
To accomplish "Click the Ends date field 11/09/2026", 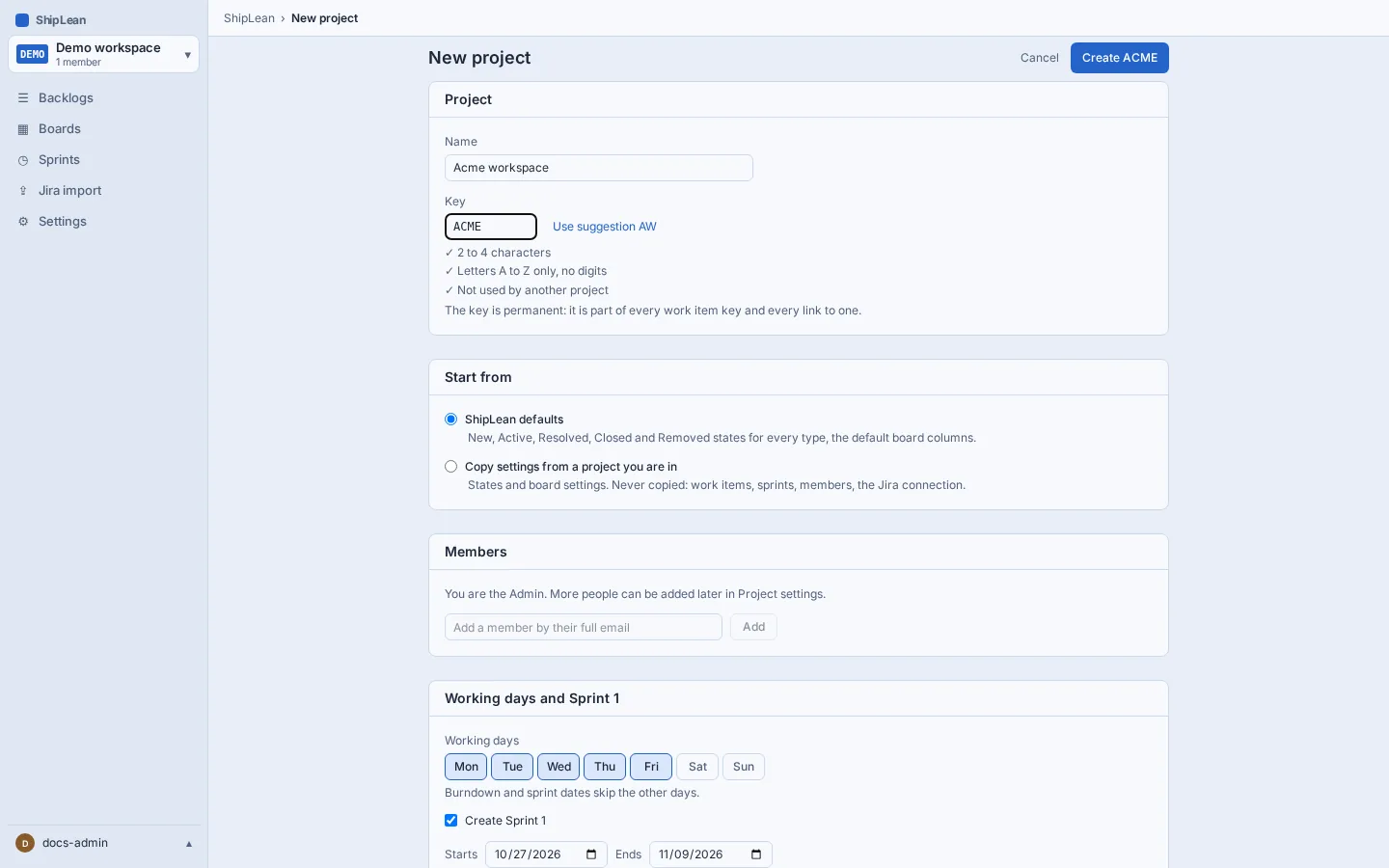I will (x=711, y=854).
